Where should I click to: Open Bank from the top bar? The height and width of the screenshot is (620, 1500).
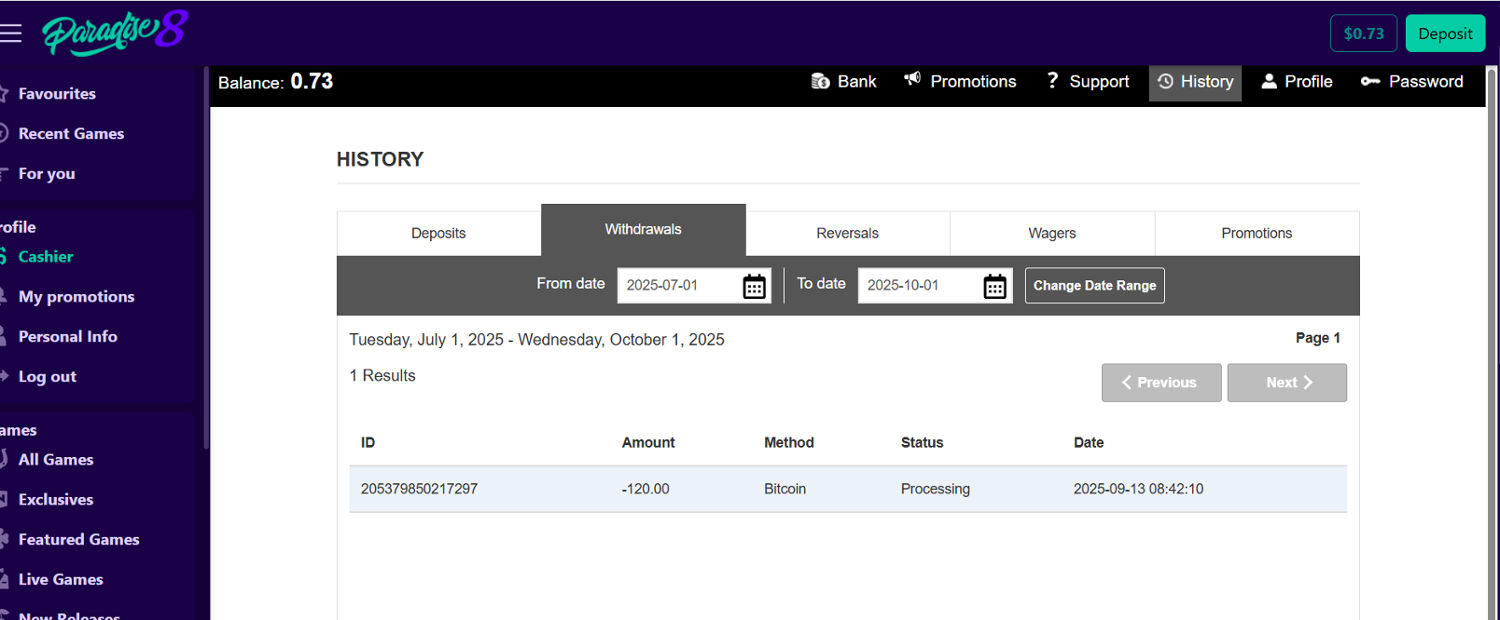tap(844, 82)
